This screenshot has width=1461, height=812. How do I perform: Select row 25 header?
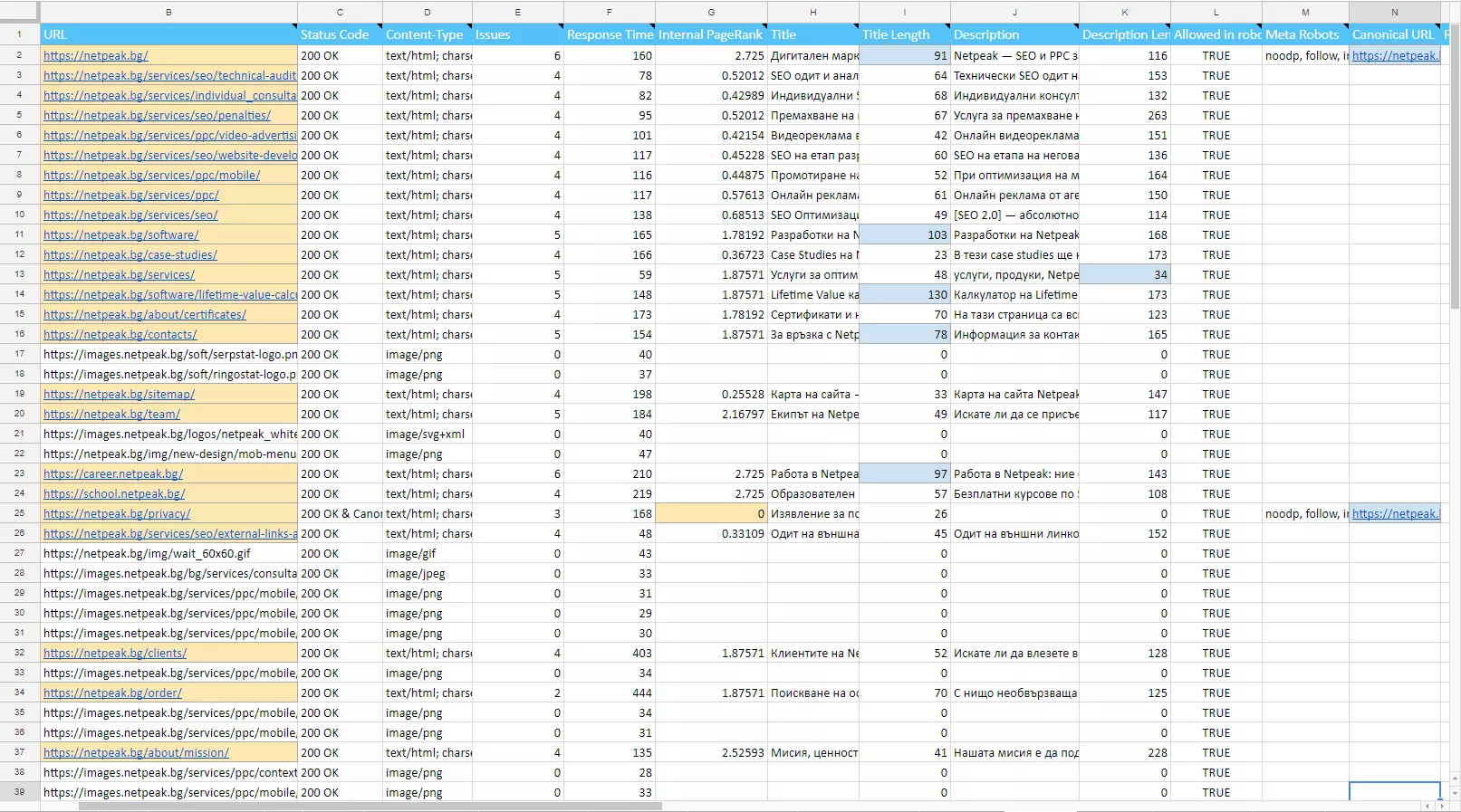point(19,513)
